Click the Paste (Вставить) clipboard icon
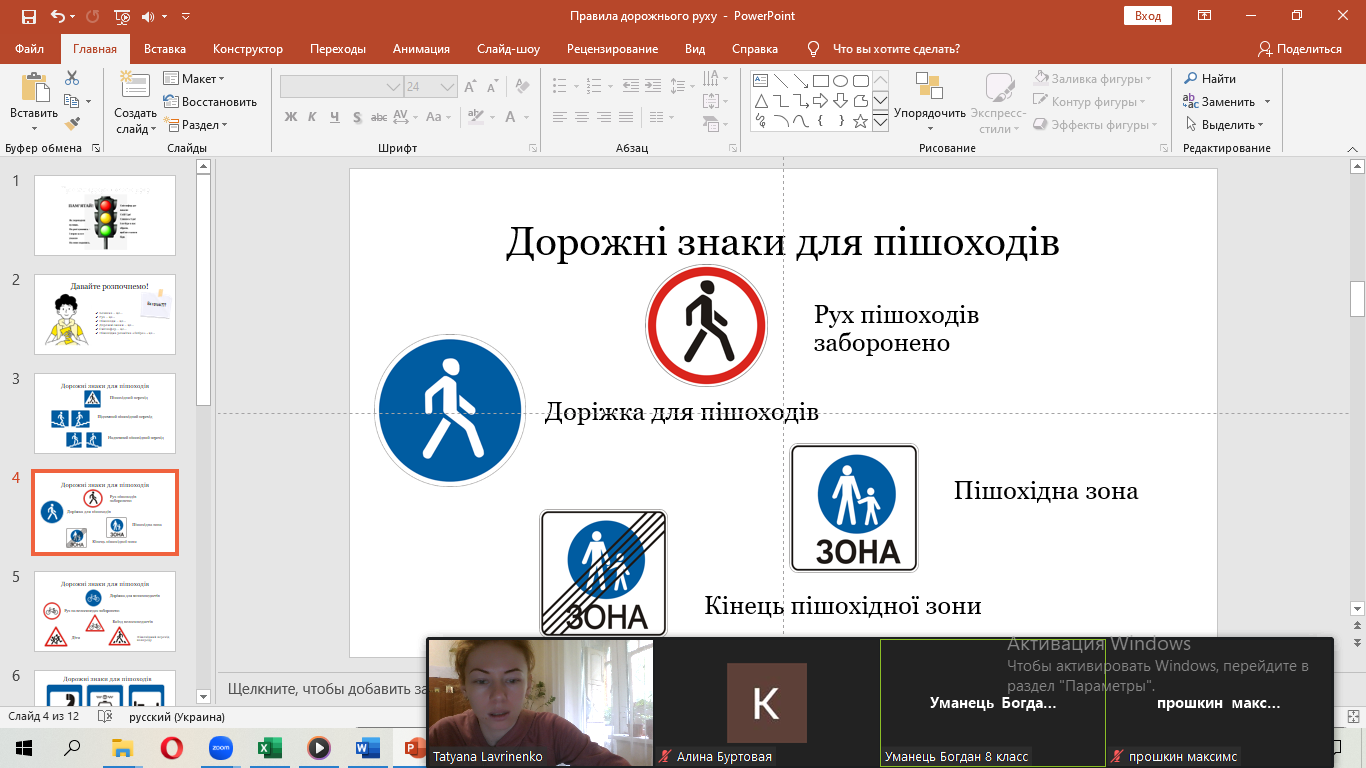Viewport: 1366px width, 768px height. pyautogui.click(x=35, y=88)
